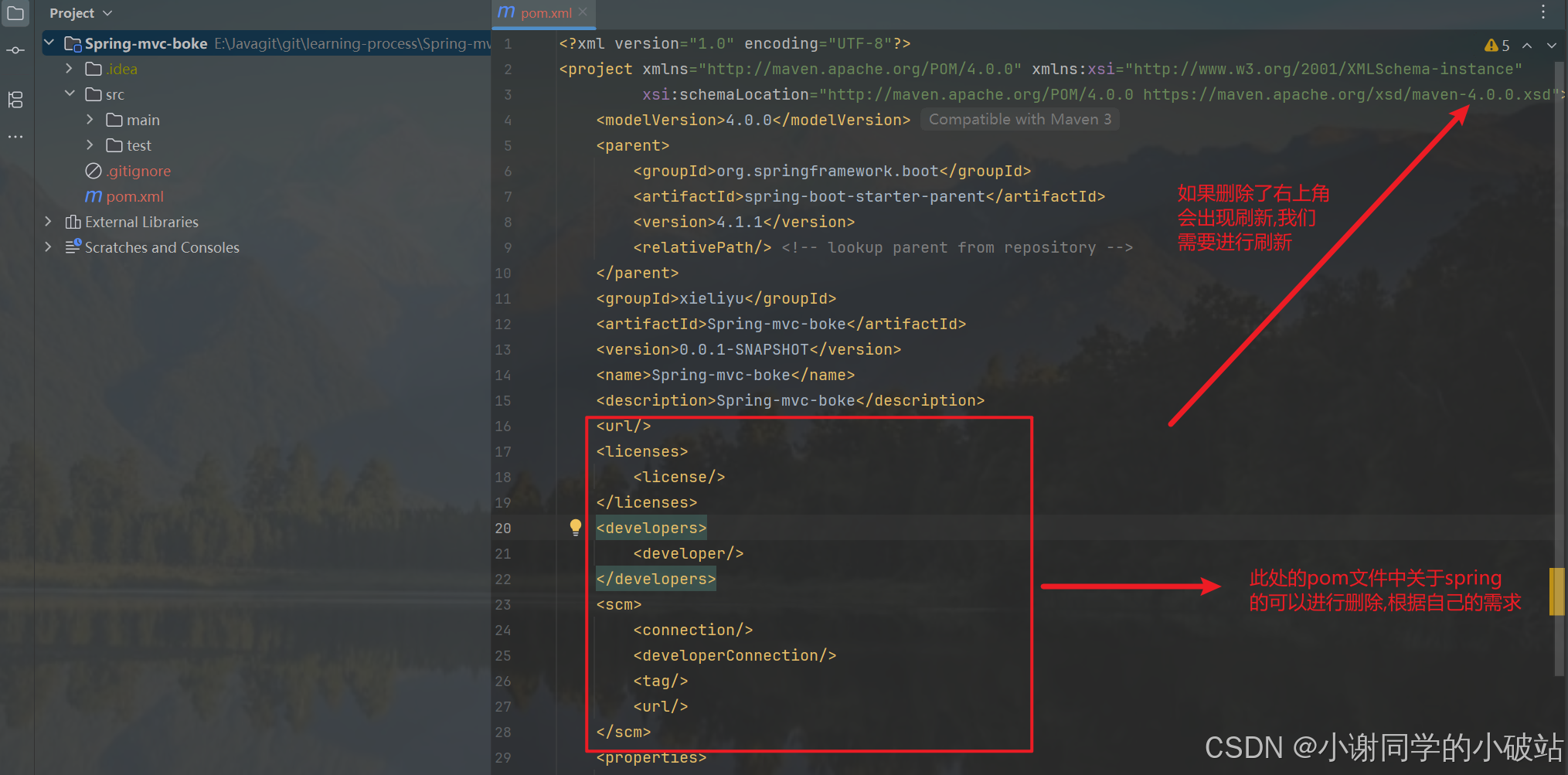Image resolution: width=1568 pixels, height=775 pixels.
Task: Show more tool windows ellipsis
Action: [x=15, y=137]
